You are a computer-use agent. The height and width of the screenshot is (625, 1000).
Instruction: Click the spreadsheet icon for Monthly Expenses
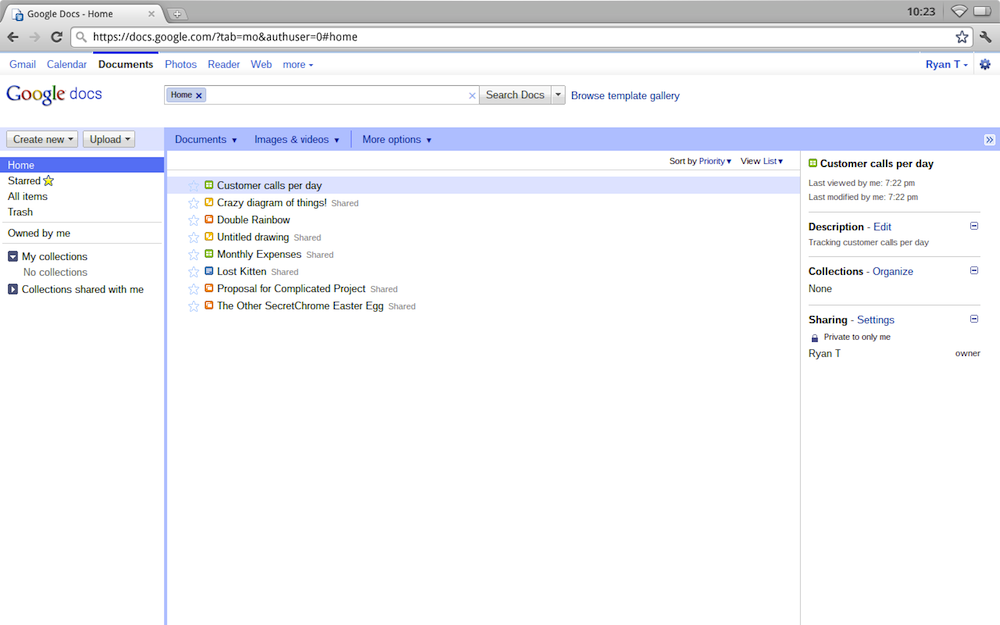(x=209, y=254)
